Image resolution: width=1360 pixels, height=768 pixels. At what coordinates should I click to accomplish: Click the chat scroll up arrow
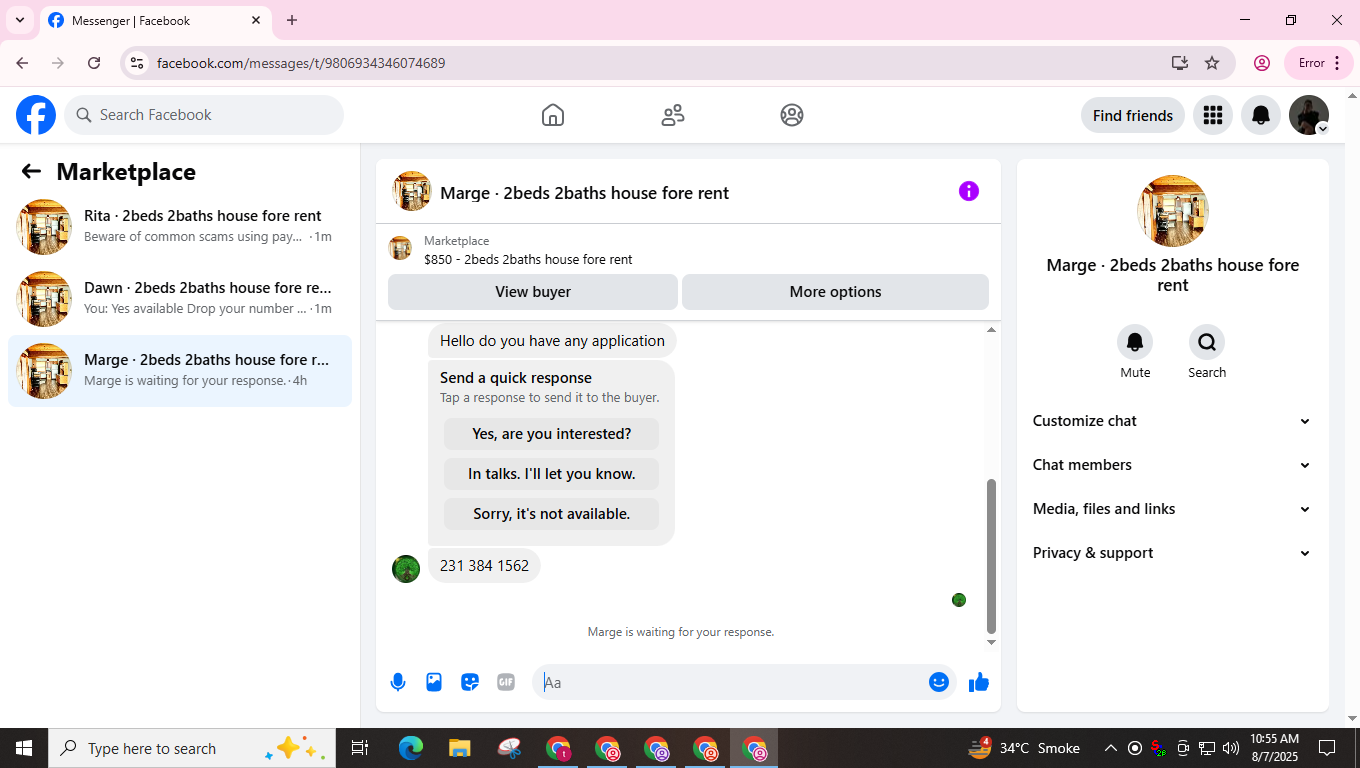(991, 329)
